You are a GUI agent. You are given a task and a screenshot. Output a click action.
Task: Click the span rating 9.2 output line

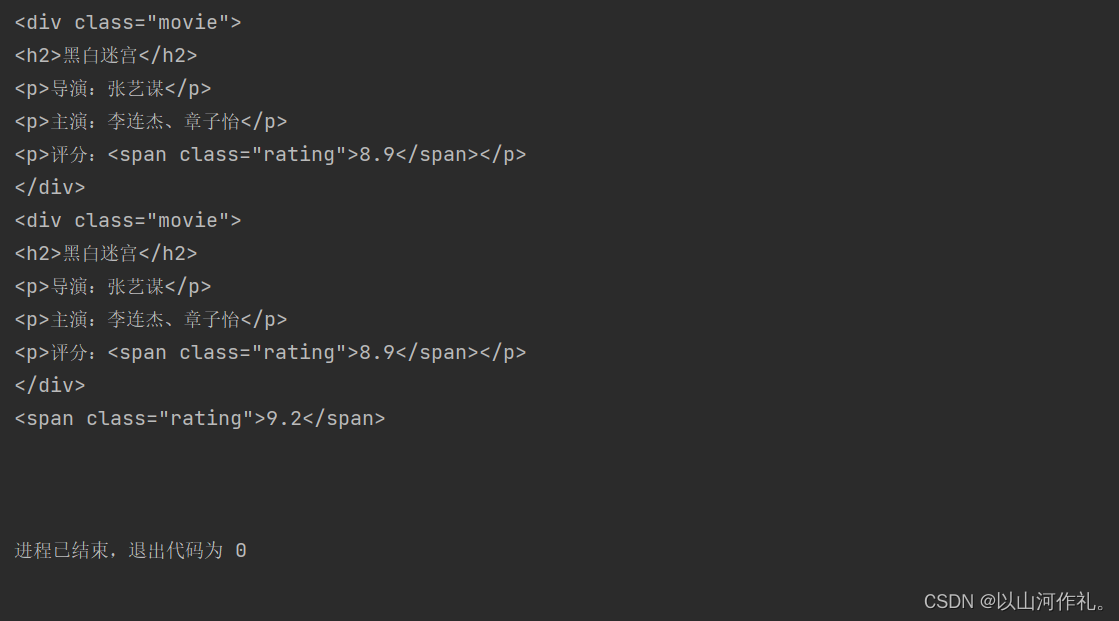[x=200, y=418]
